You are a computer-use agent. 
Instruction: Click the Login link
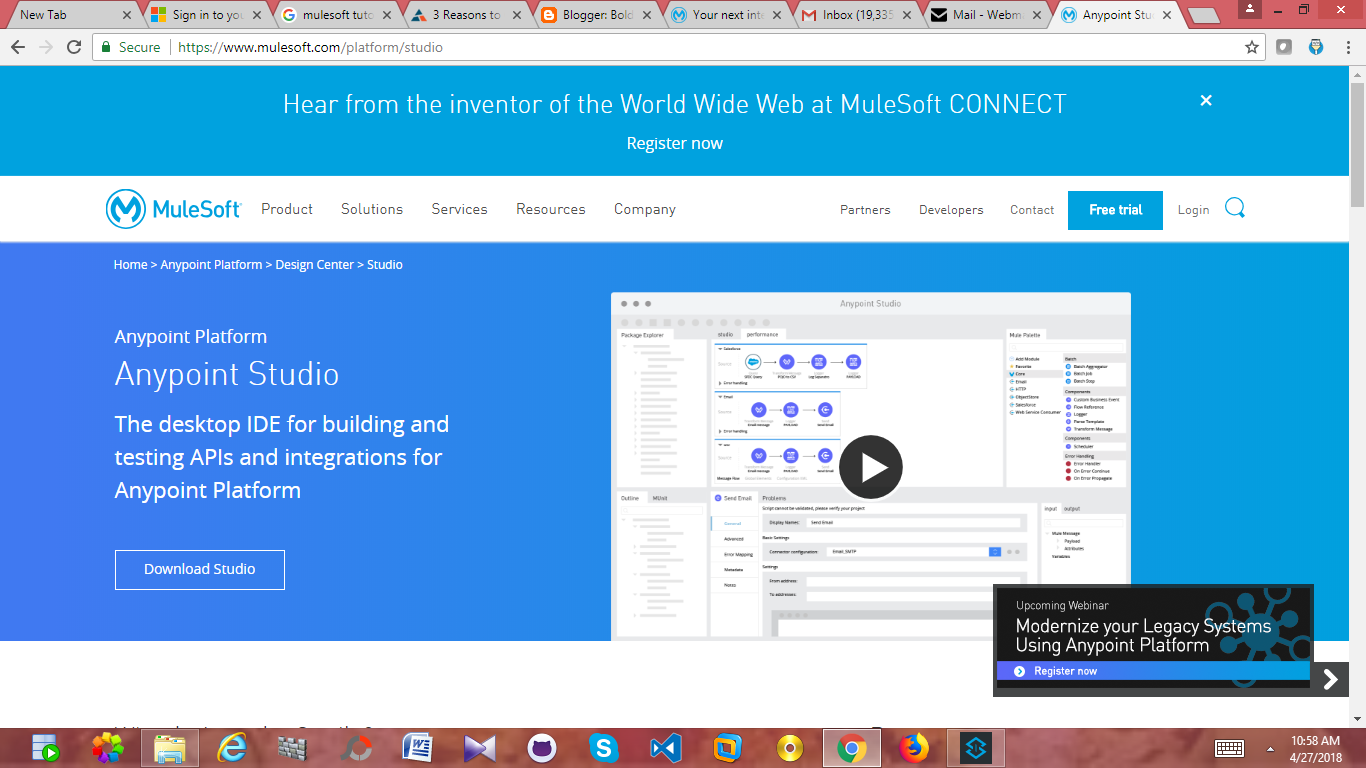click(x=1193, y=210)
